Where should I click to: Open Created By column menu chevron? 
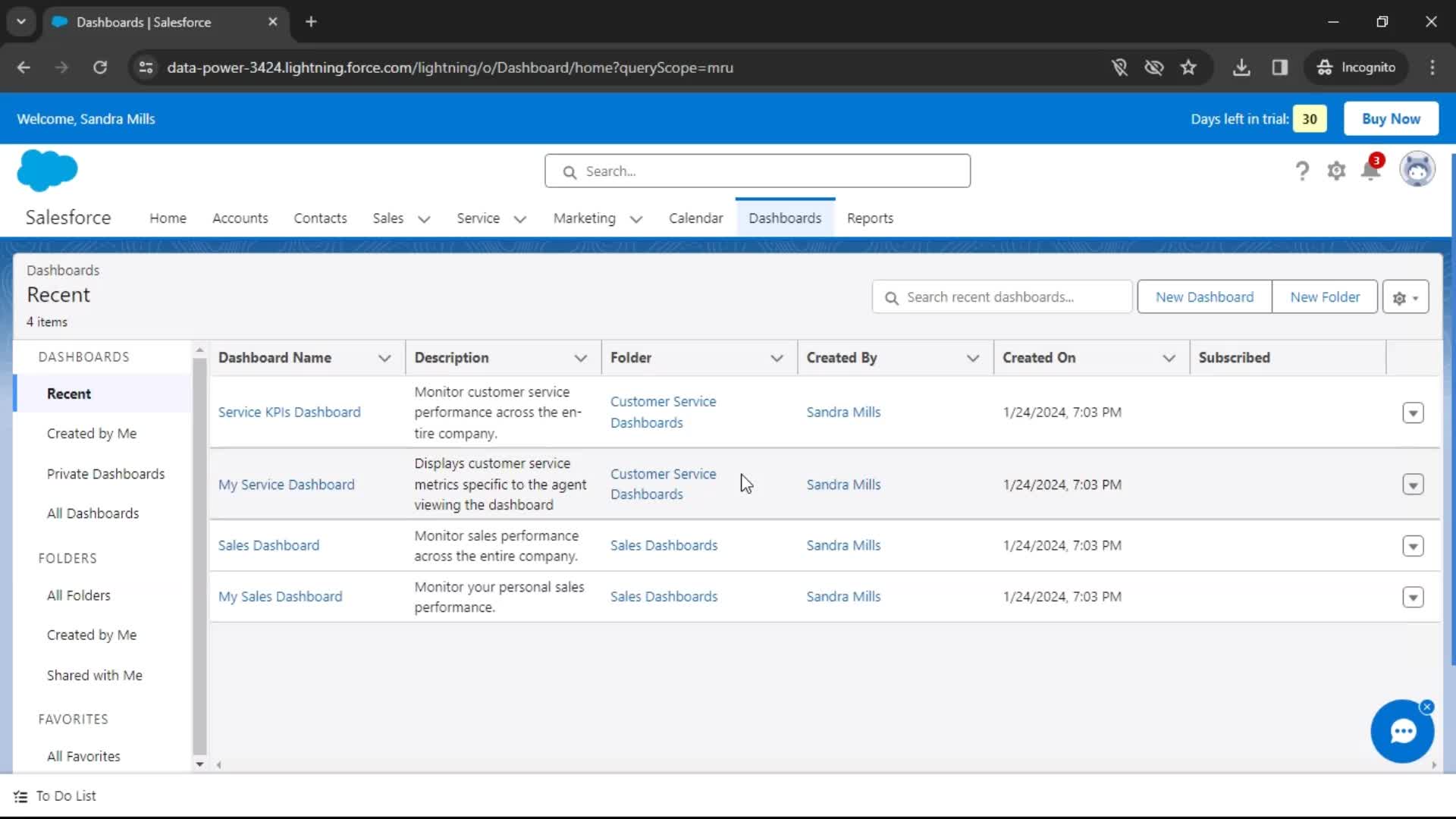tap(973, 358)
